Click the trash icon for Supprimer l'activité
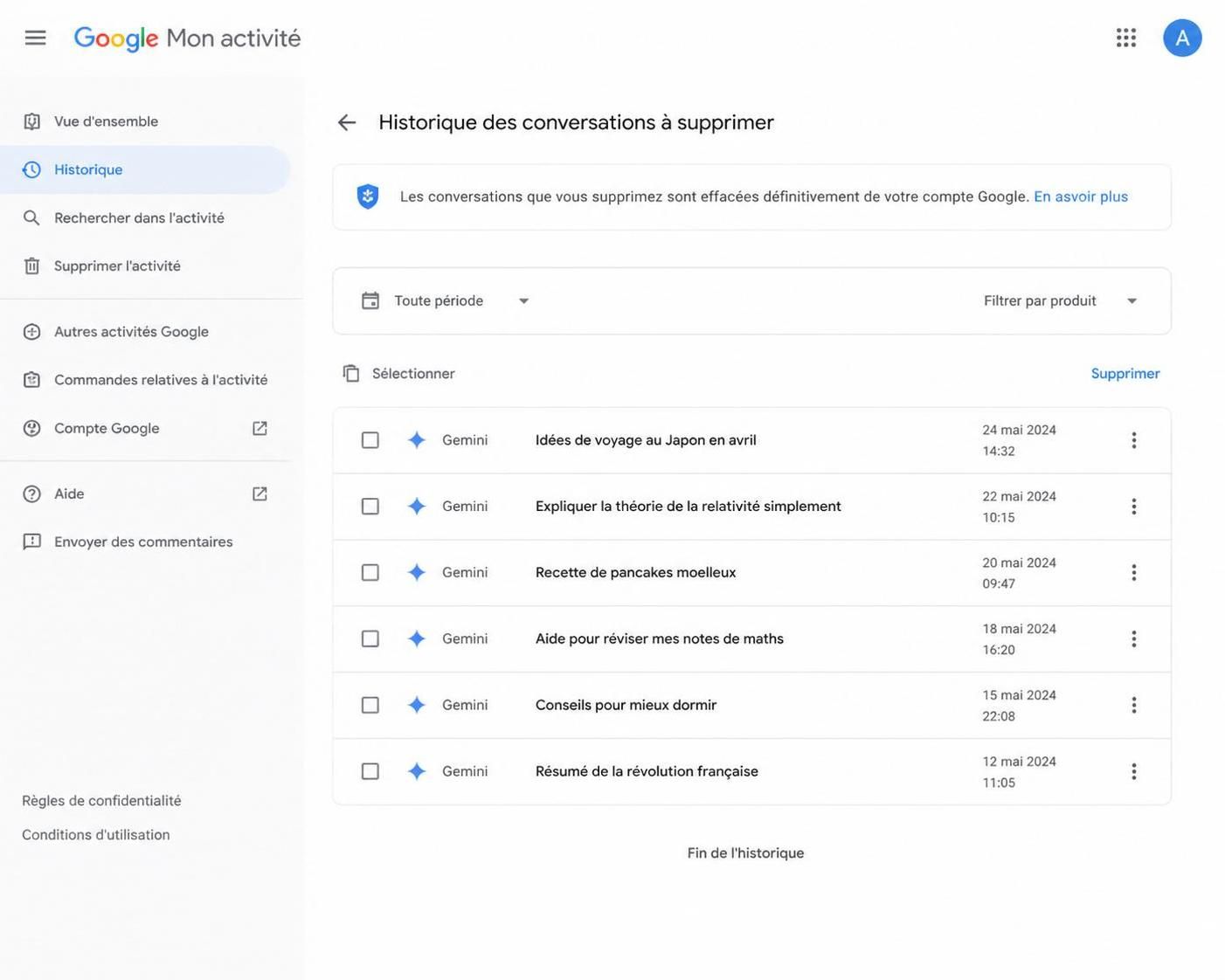Viewport: 1225px width, 980px height. pos(31,266)
